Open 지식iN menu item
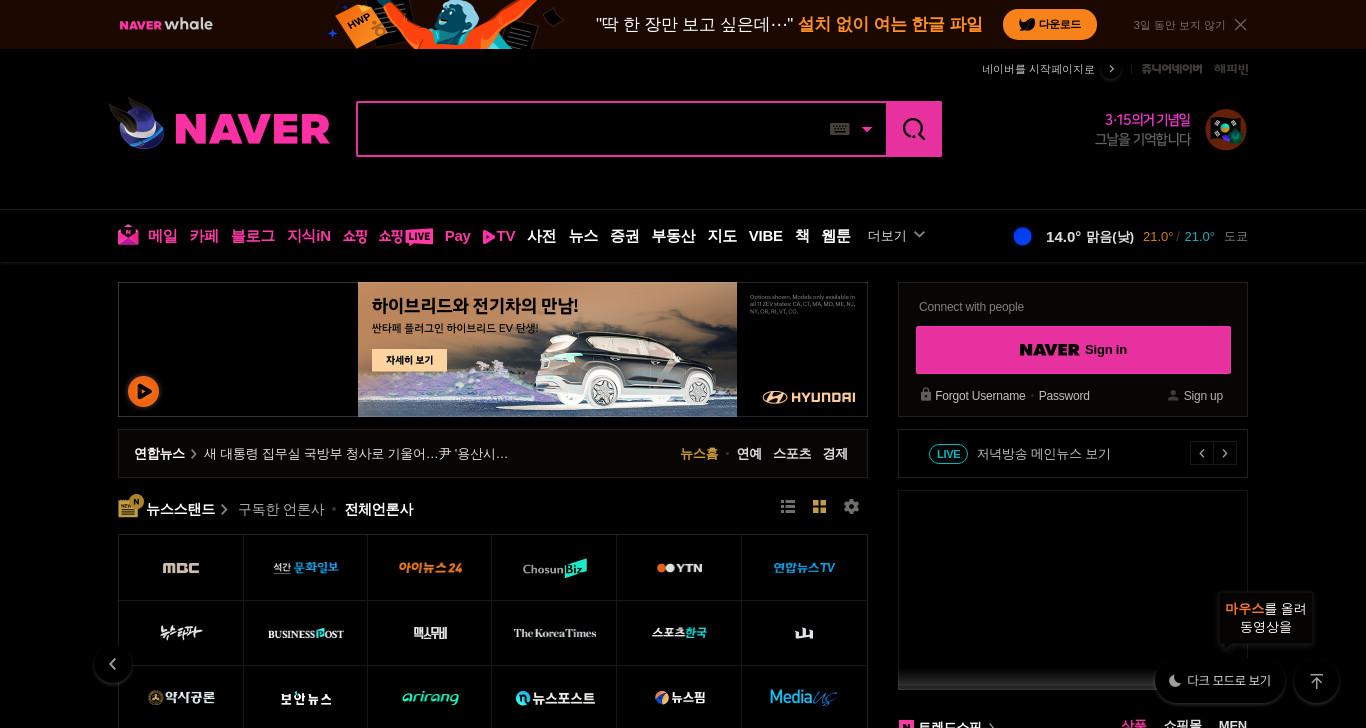 [x=309, y=236]
